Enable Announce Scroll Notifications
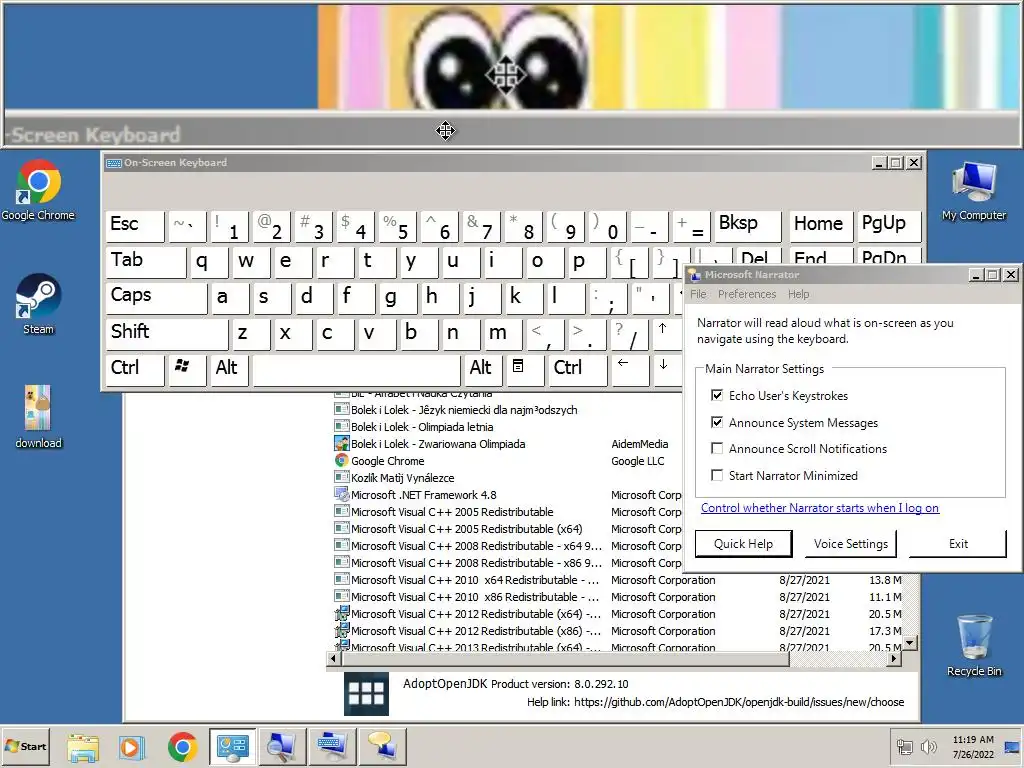Image resolution: width=1024 pixels, height=768 pixels. (717, 448)
